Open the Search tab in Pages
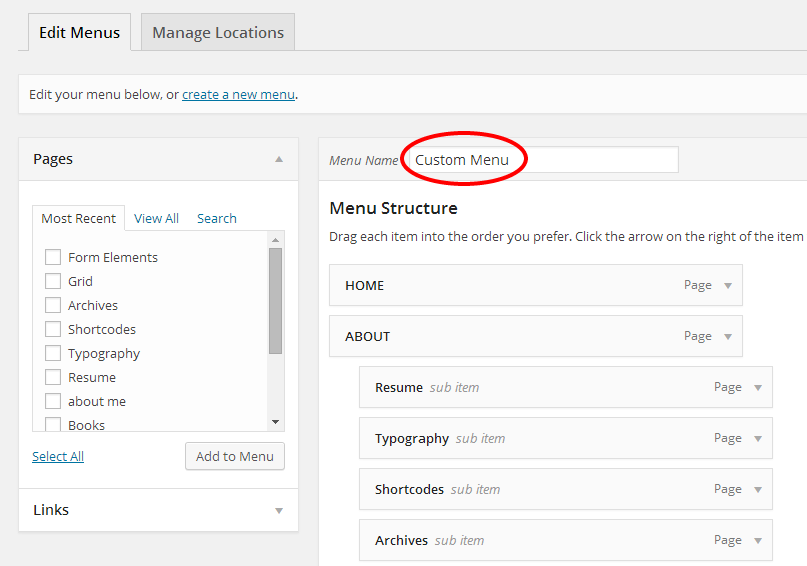 point(216,218)
